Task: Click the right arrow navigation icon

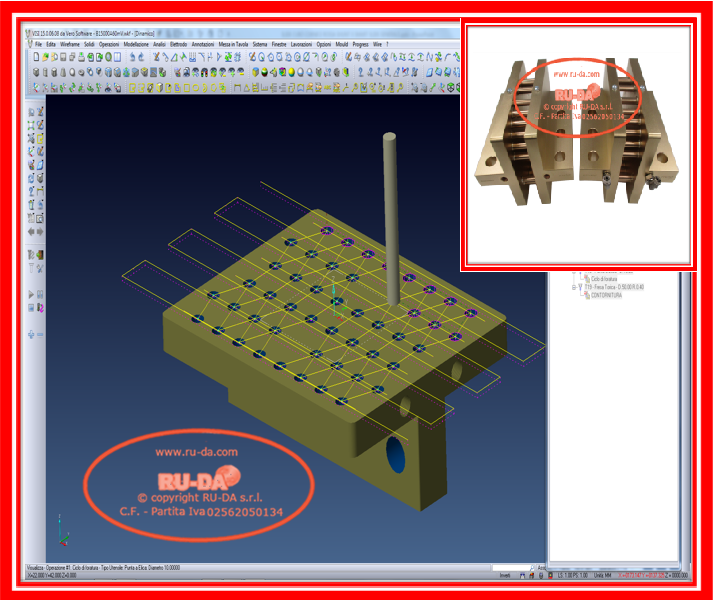Action: pos(40,231)
